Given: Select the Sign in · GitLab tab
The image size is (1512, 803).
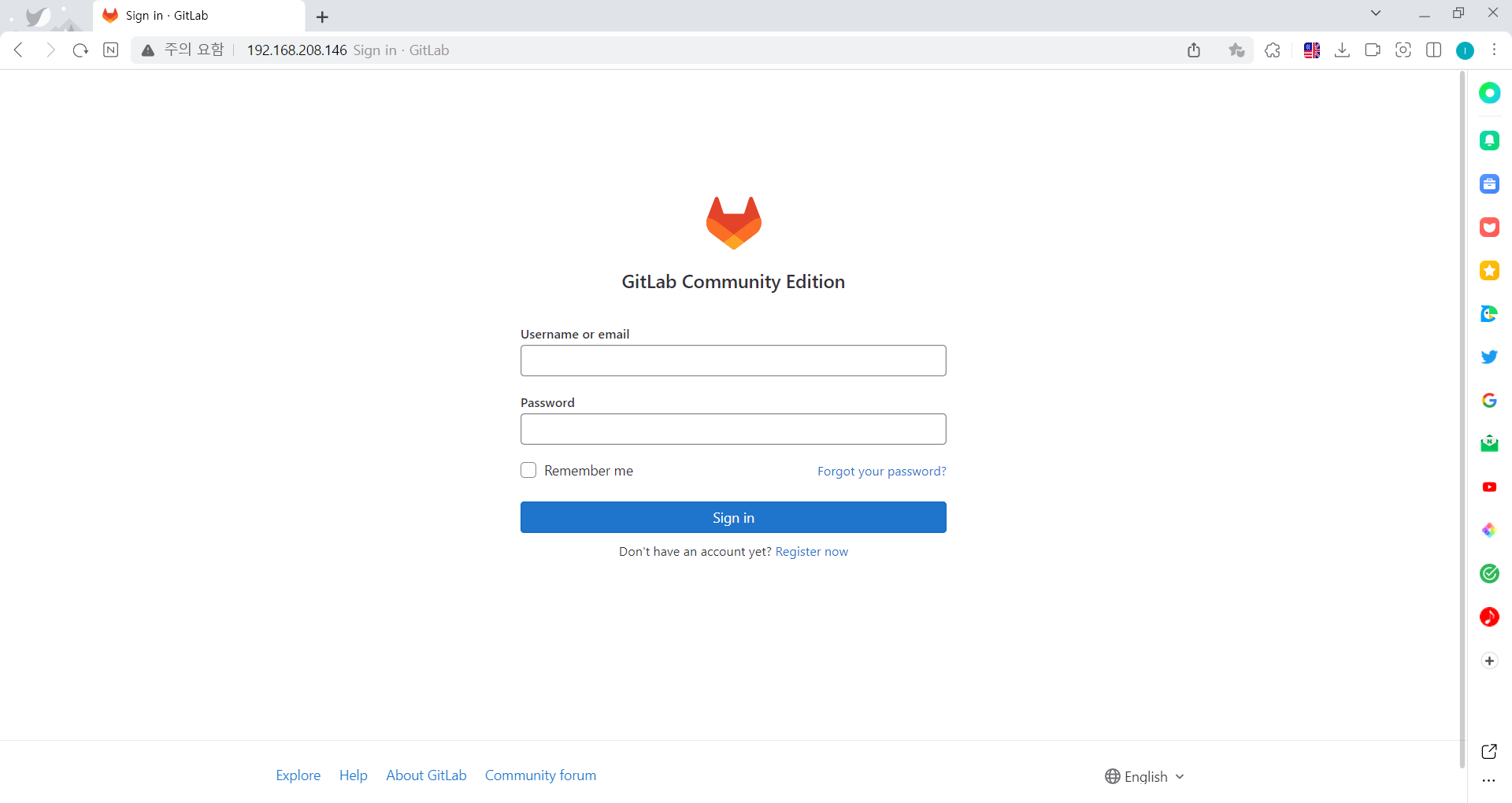Looking at the screenshot, I should (198, 16).
